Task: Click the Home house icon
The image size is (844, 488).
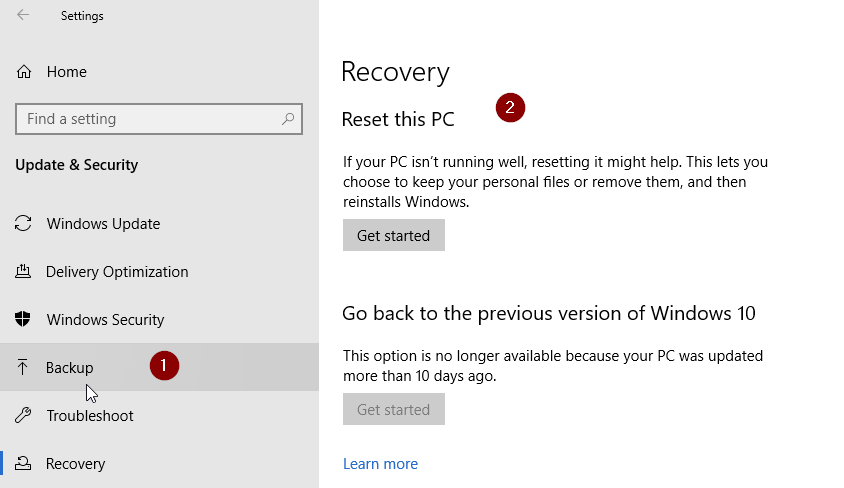Action: point(24,72)
